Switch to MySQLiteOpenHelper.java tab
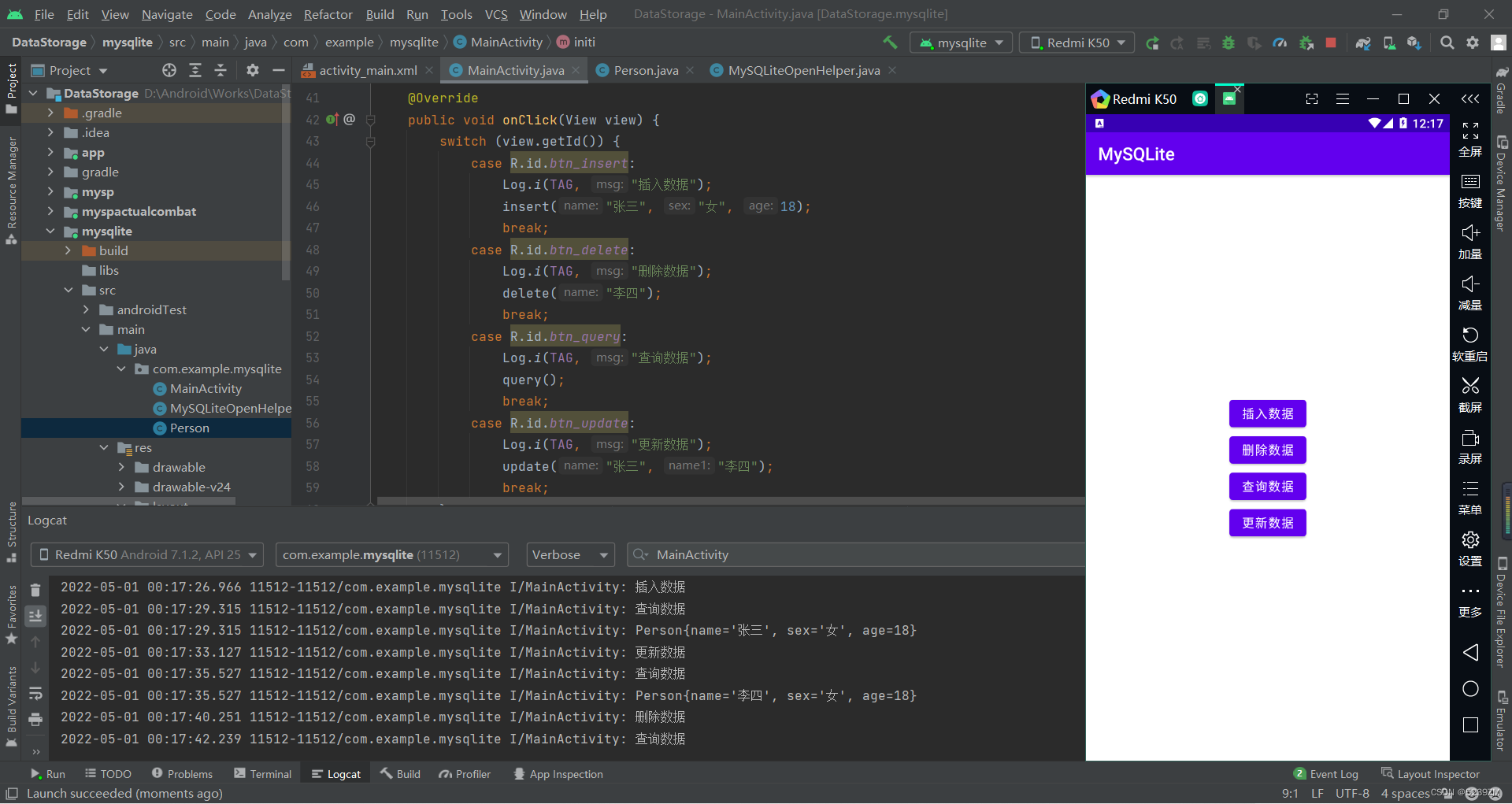This screenshot has height=804, width=1512. (x=803, y=71)
